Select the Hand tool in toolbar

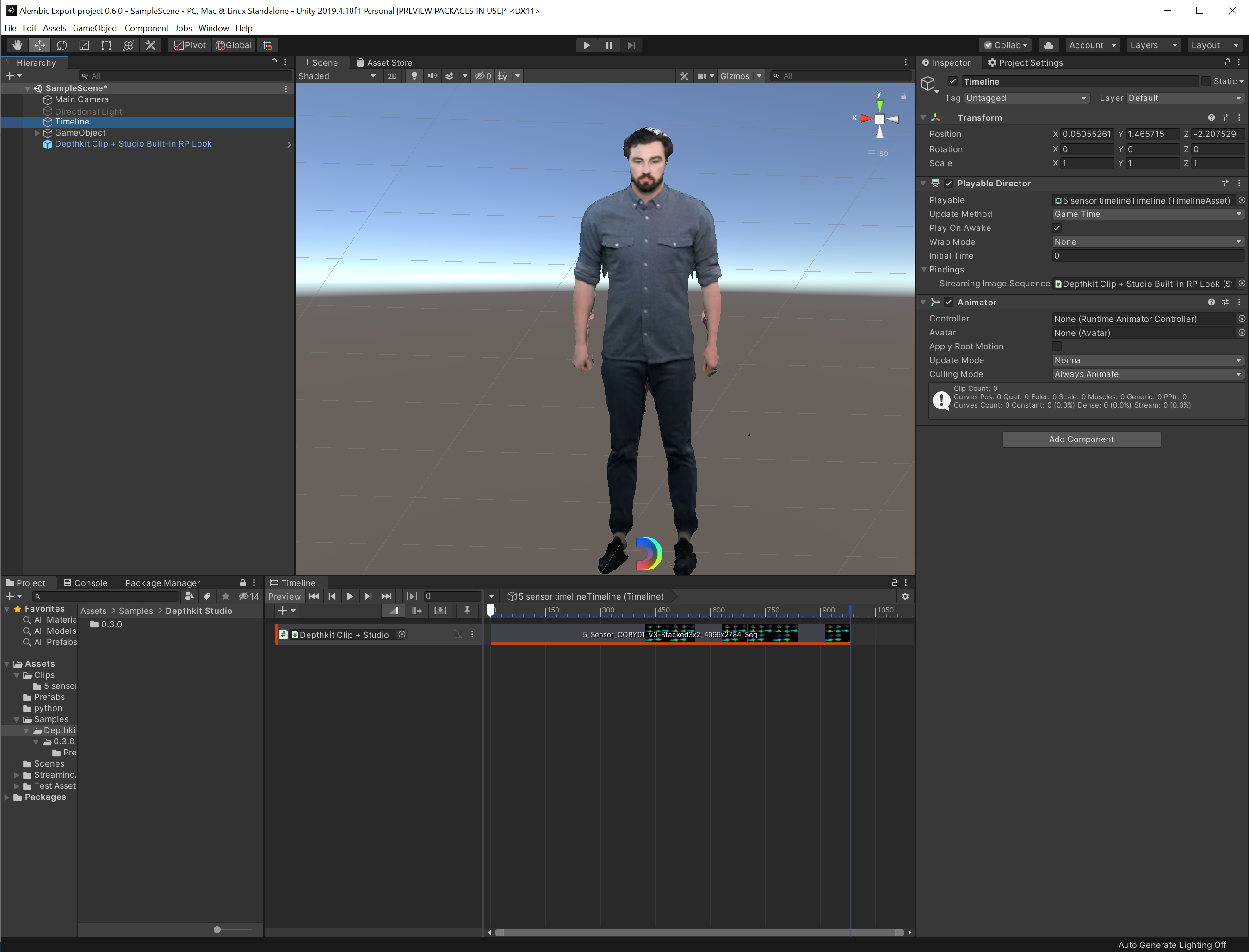[18, 45]
